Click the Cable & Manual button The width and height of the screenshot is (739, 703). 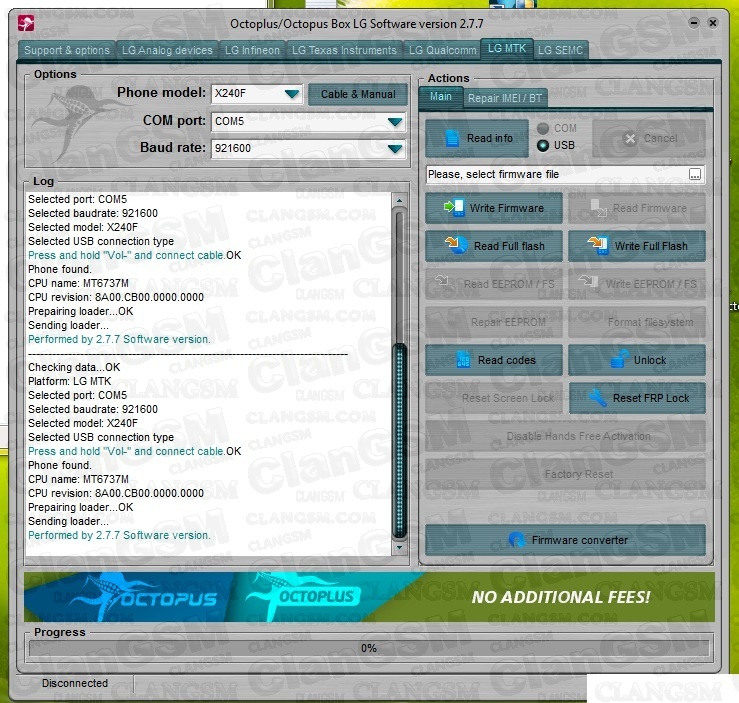pos(358,94)
